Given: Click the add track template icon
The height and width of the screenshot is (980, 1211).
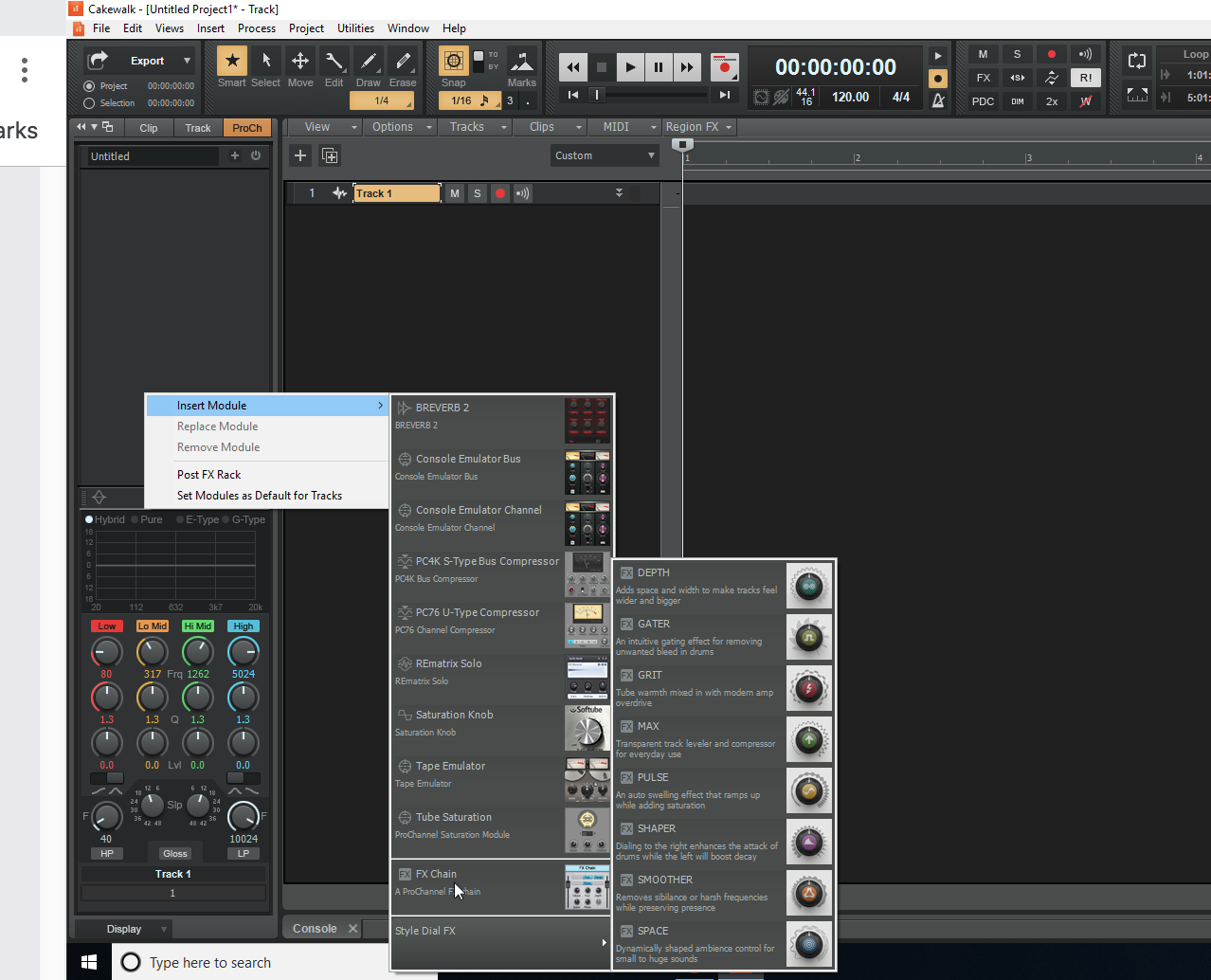Looking at the screenshot, I should (330, 155).
